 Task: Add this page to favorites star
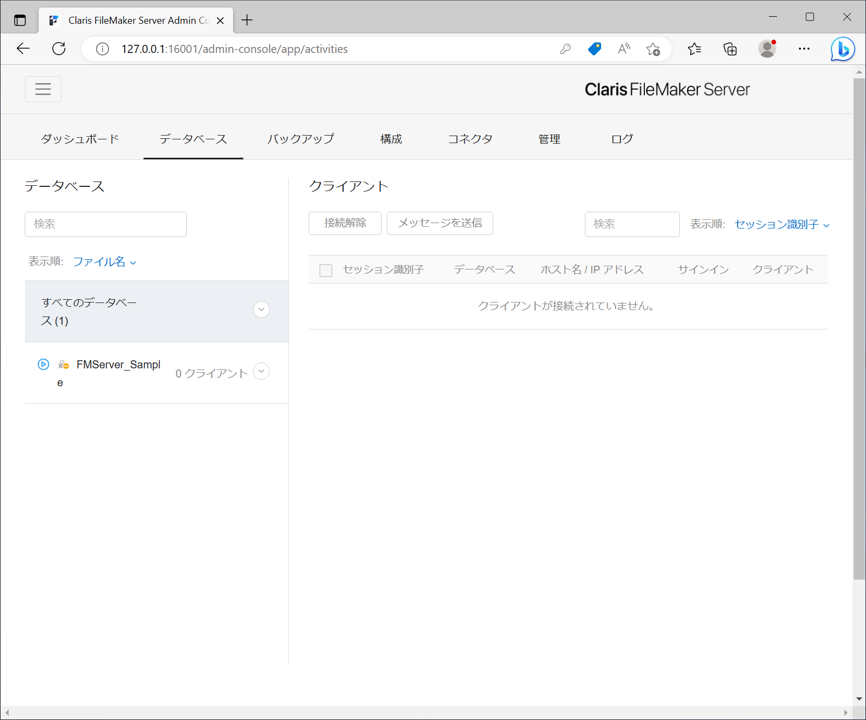pos(653,49)
